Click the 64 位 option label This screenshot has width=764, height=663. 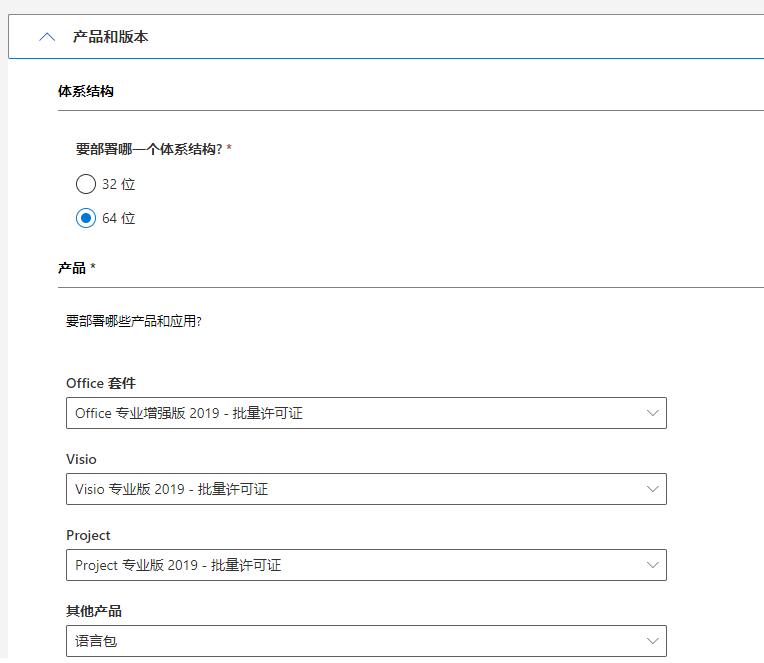pos(118,218)
